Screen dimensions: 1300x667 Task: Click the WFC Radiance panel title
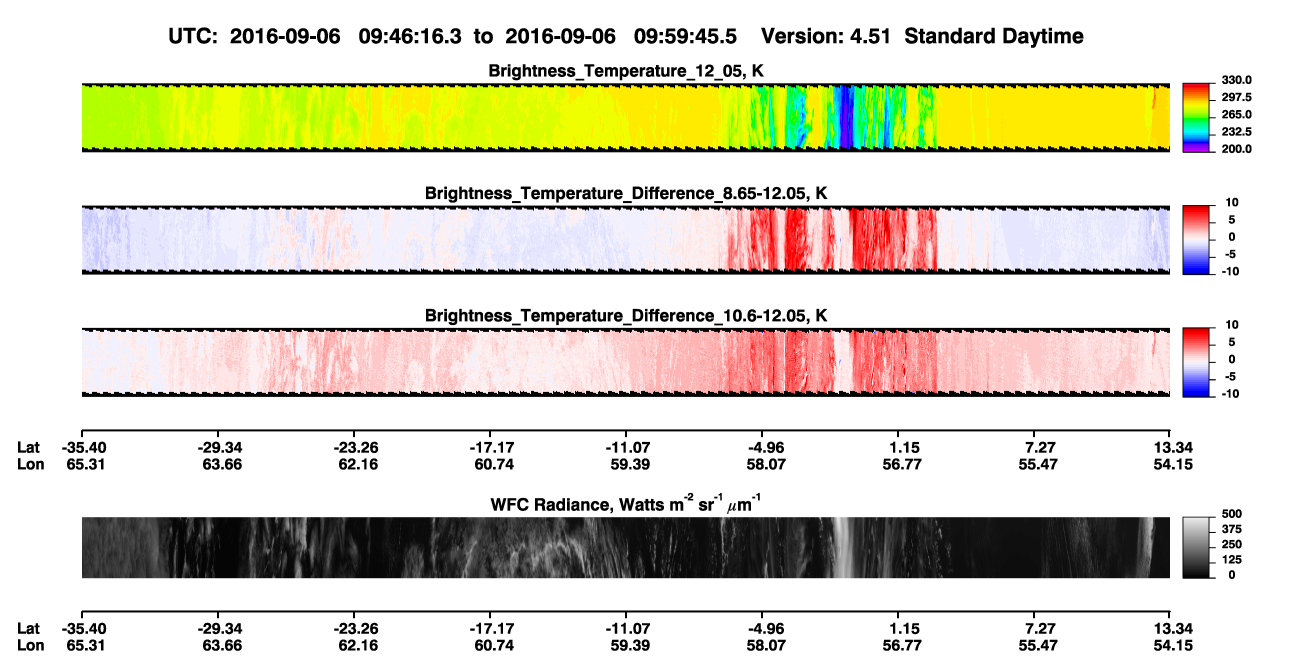tap(626, 504)
